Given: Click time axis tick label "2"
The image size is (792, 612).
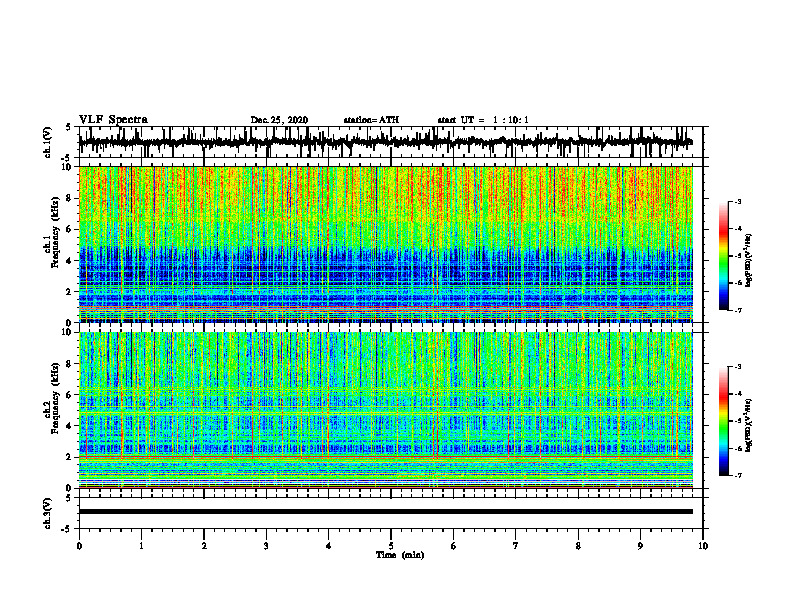Looking at the screenshot, I should (204, 546).
